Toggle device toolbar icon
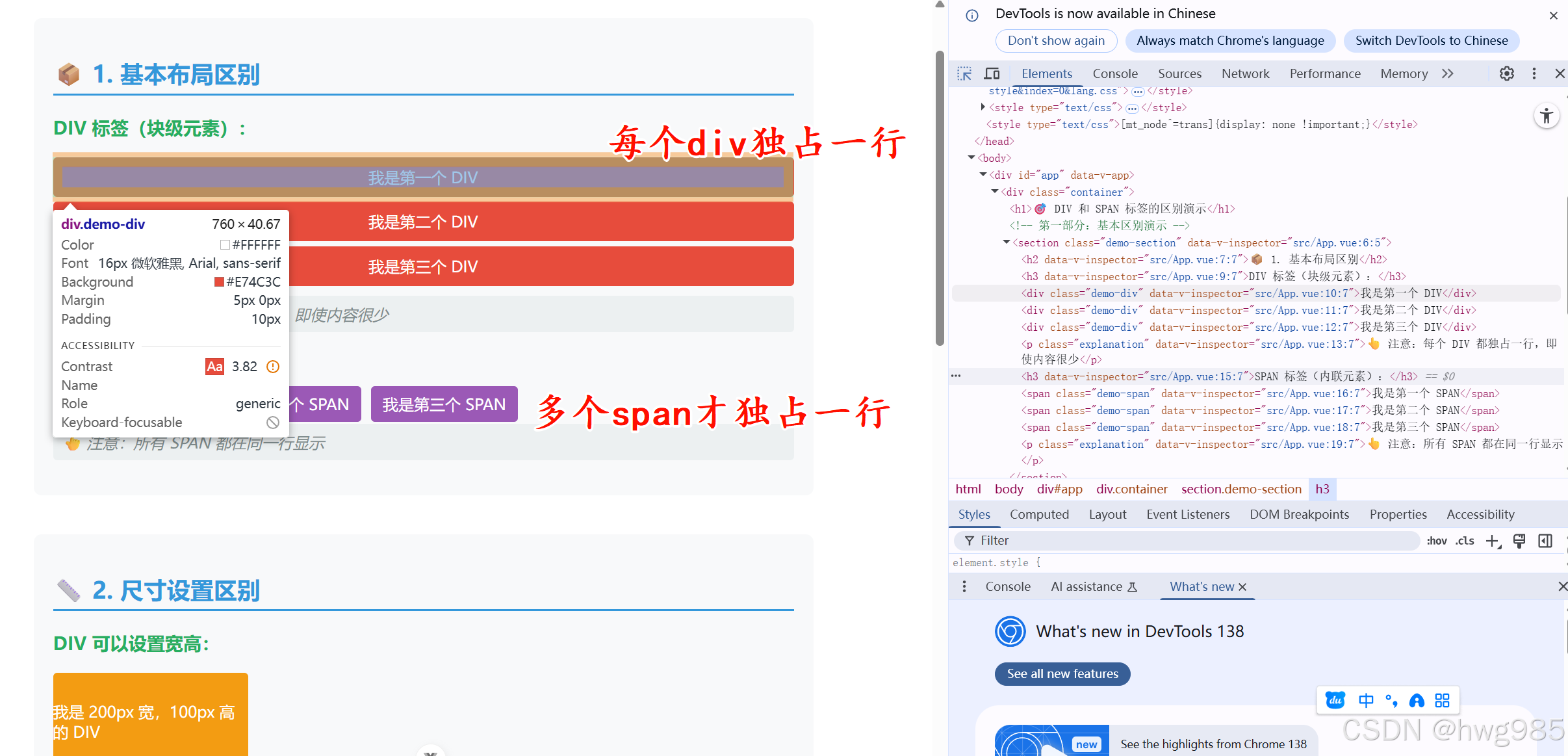The image size is (1568, 756). pyautogui.click(x=992, y=73)
